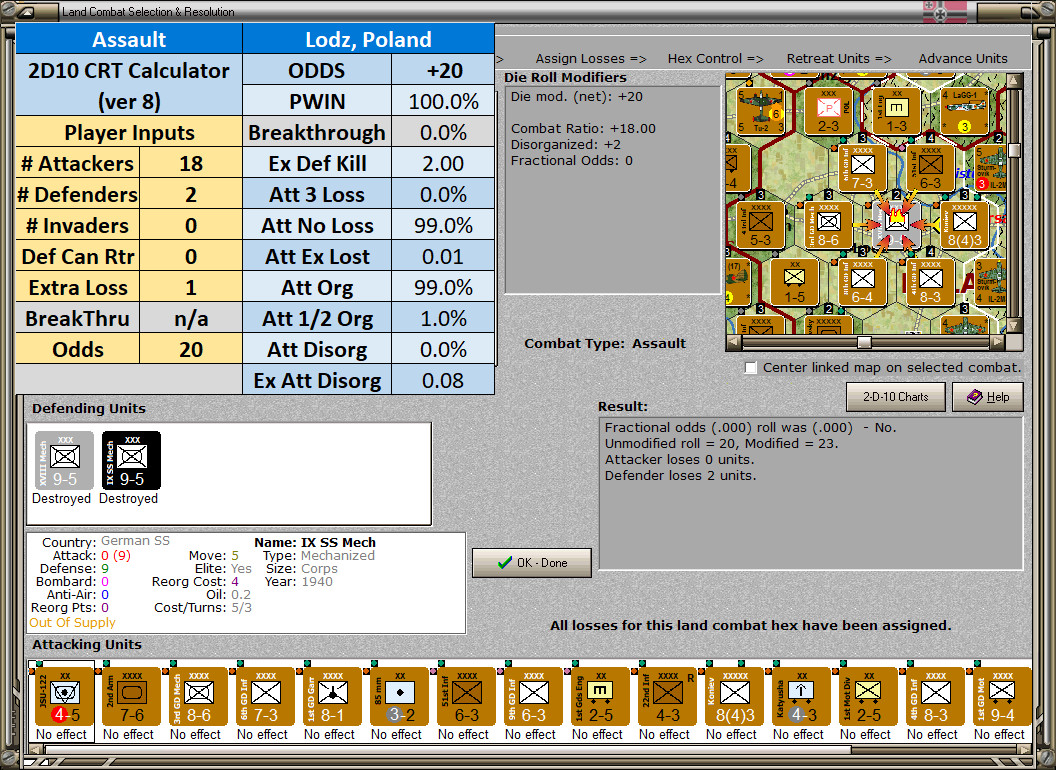This screenshot has width=1056, height=770.
Task: Click the Att No Loss value 99.0%
Action: click(x=443, y=226)
